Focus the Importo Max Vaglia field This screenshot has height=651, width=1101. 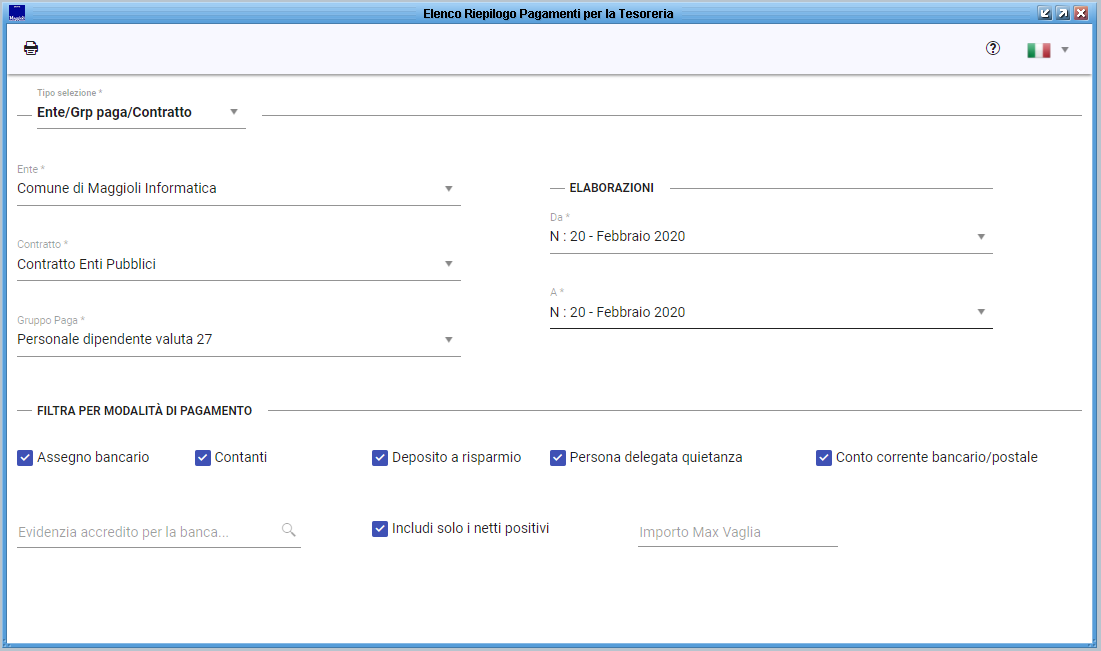point(737,532)
